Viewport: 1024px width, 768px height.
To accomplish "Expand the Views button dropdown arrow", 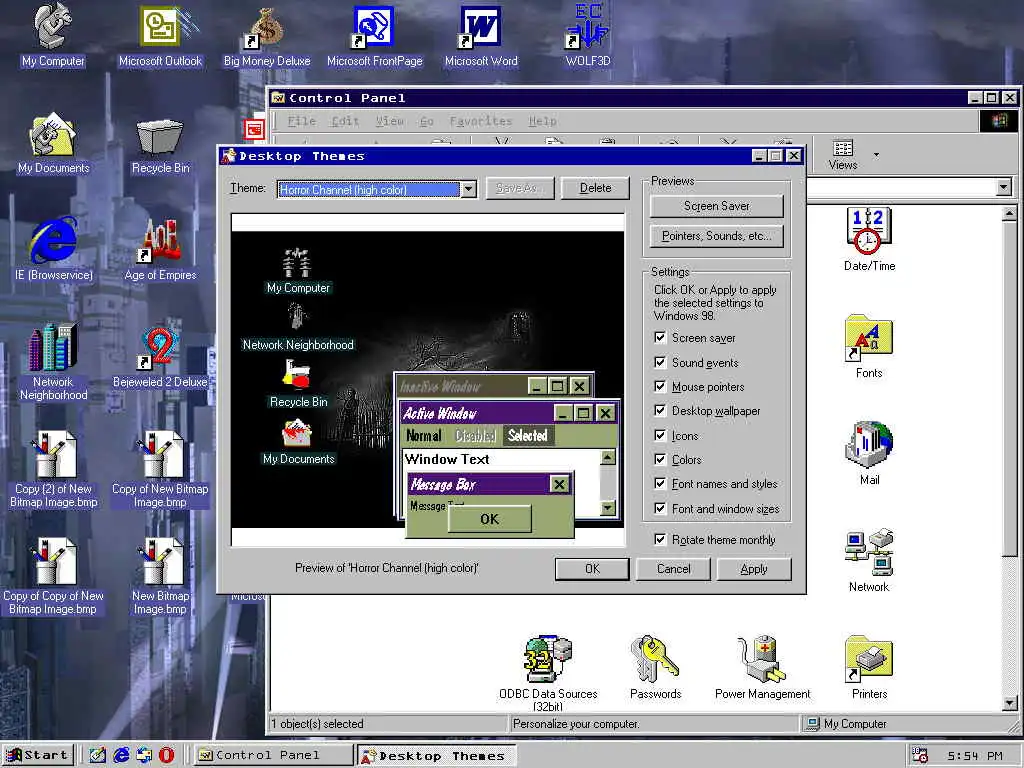I will (x=876, y=155).
